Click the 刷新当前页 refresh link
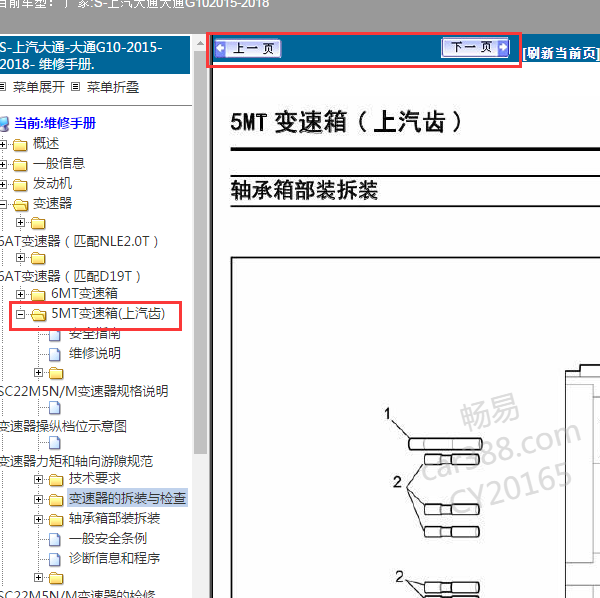Viewport: 600px width, 598px height. pyautogui.click(x=561, y=53)
